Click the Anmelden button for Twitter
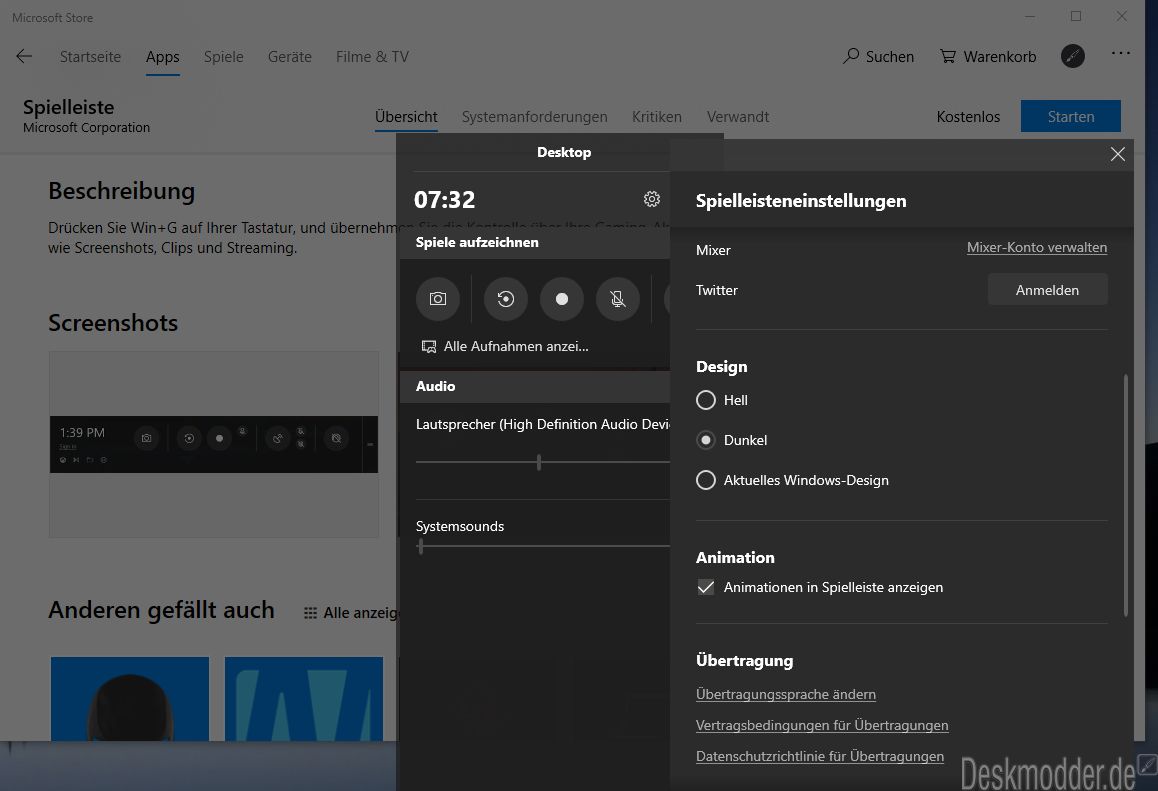The width and height of the screenshot is (1158, 791). pyautogui.click(x=1047, y=290)
